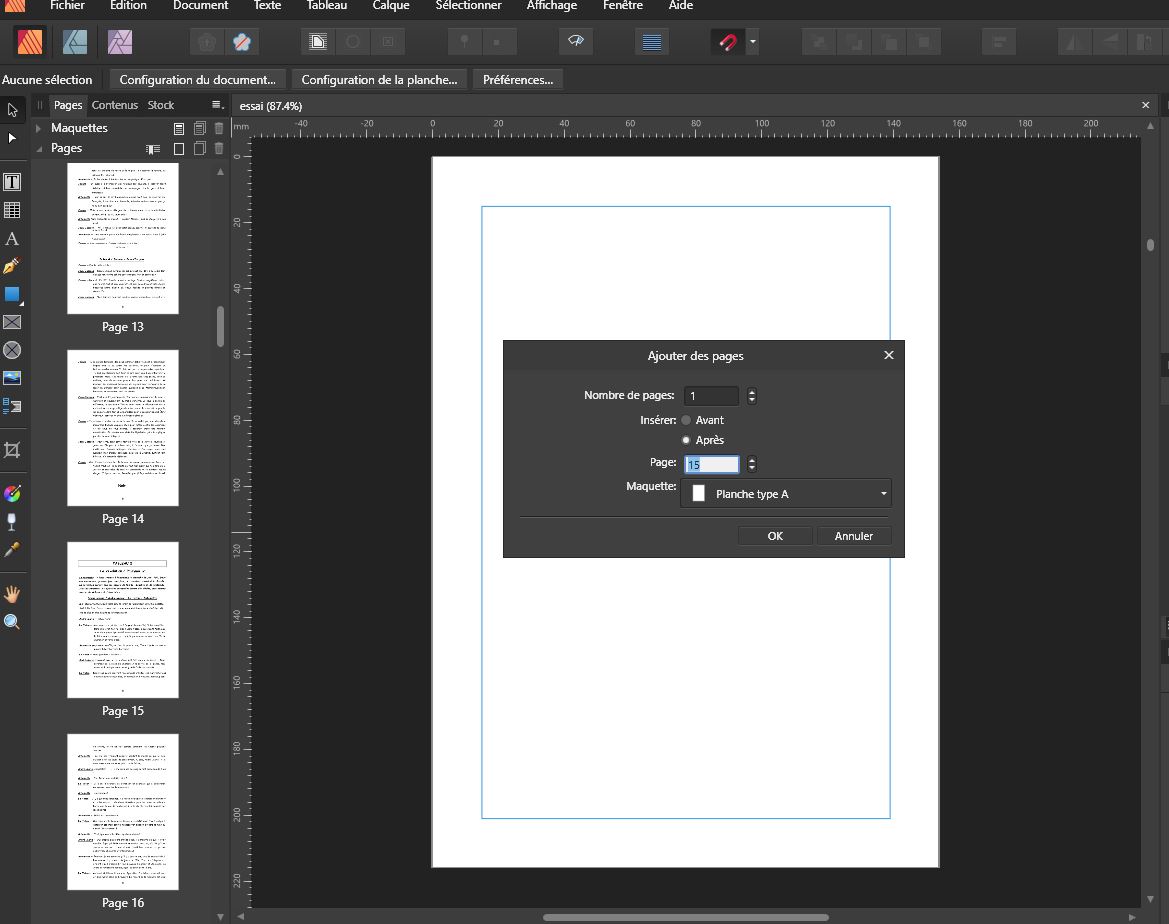Select the Color Picker eyedropper tool
1169x924 pixels.
click(12, 550)
